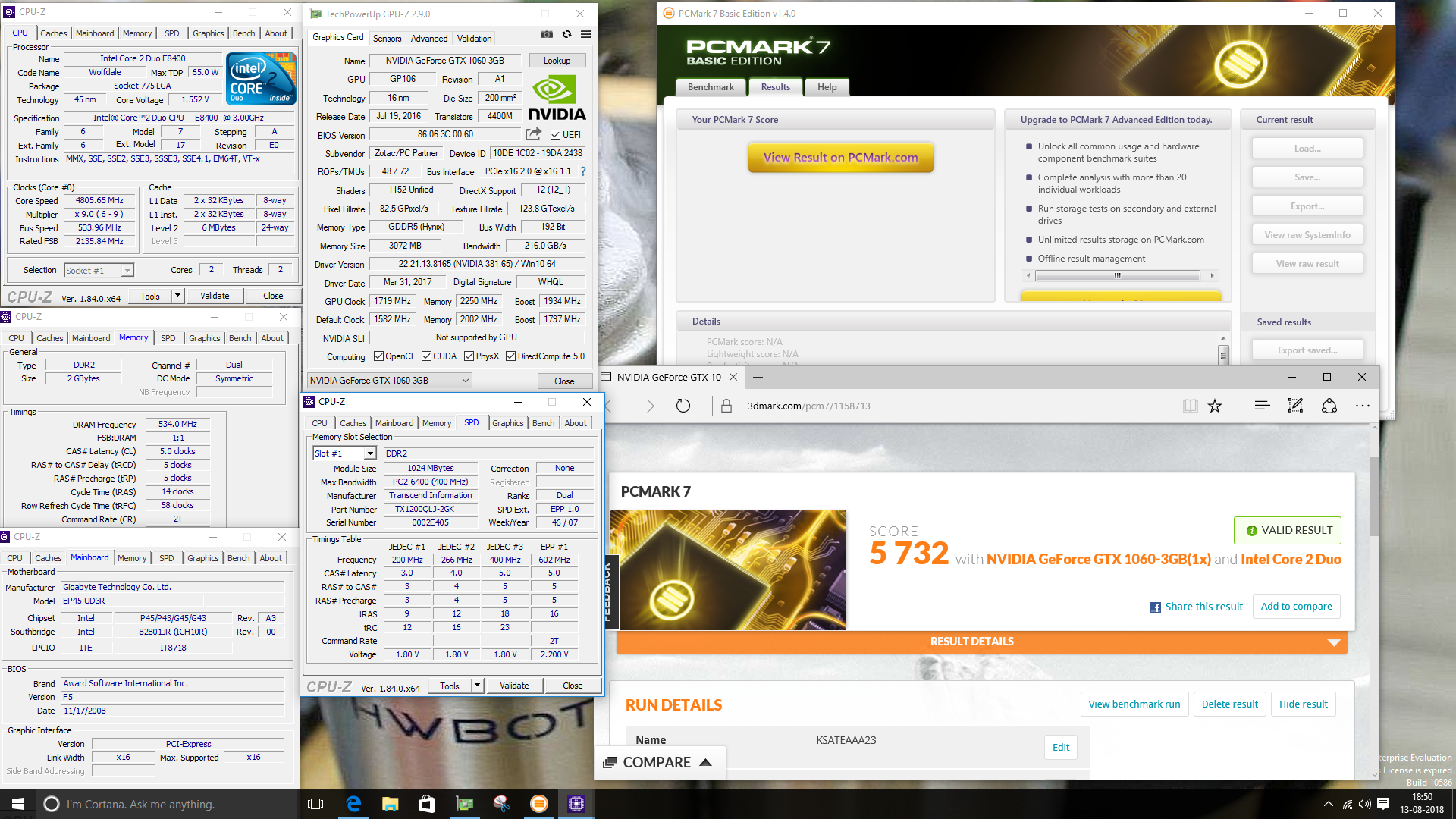Toggle the DirectCompute 5.0 checkbox

[x=511, y=356]
